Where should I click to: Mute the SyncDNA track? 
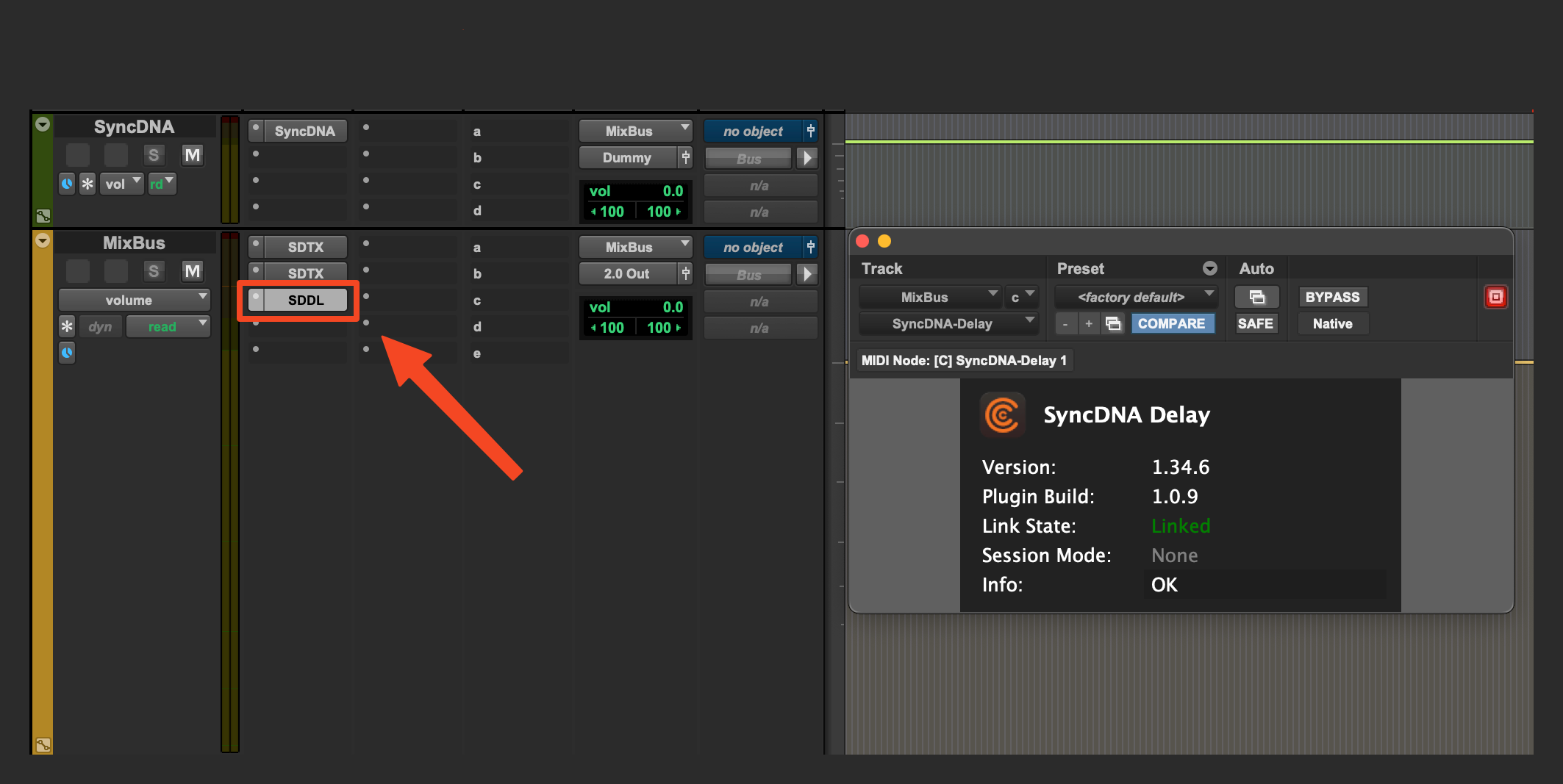192,155
